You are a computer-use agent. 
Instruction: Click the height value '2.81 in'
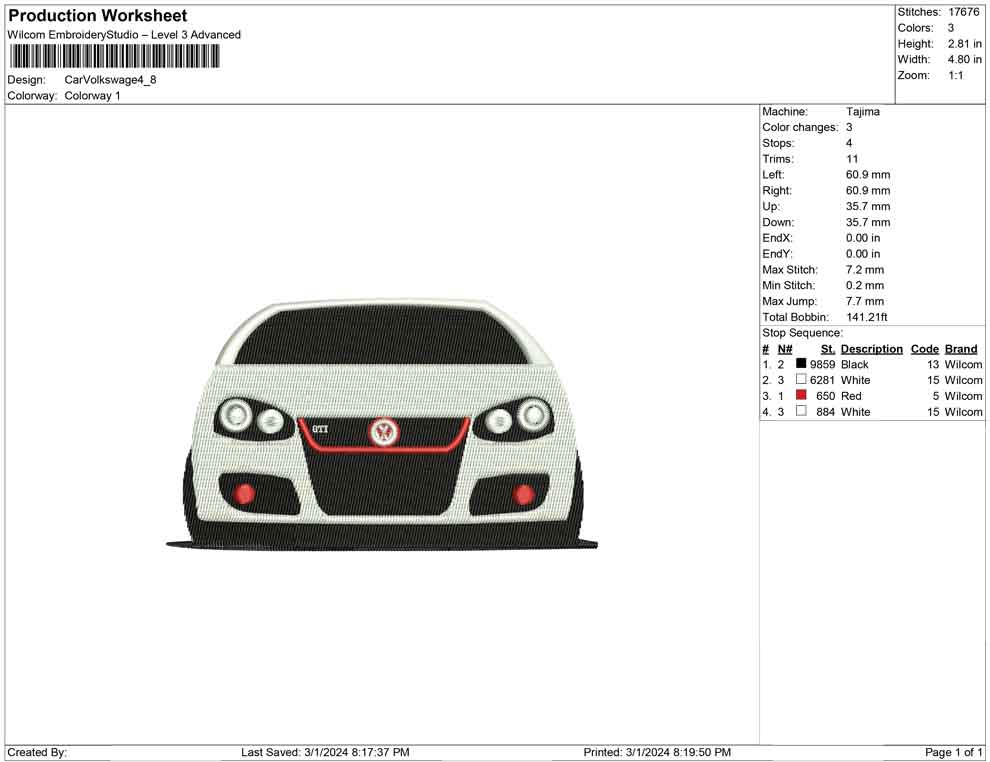[965, 44]
